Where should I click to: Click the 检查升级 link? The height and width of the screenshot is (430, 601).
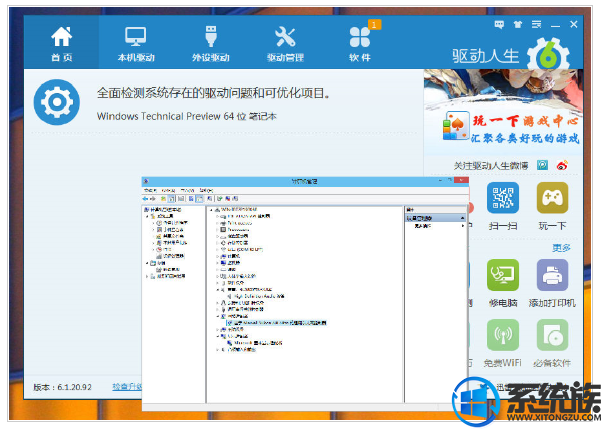click(127, 387)
